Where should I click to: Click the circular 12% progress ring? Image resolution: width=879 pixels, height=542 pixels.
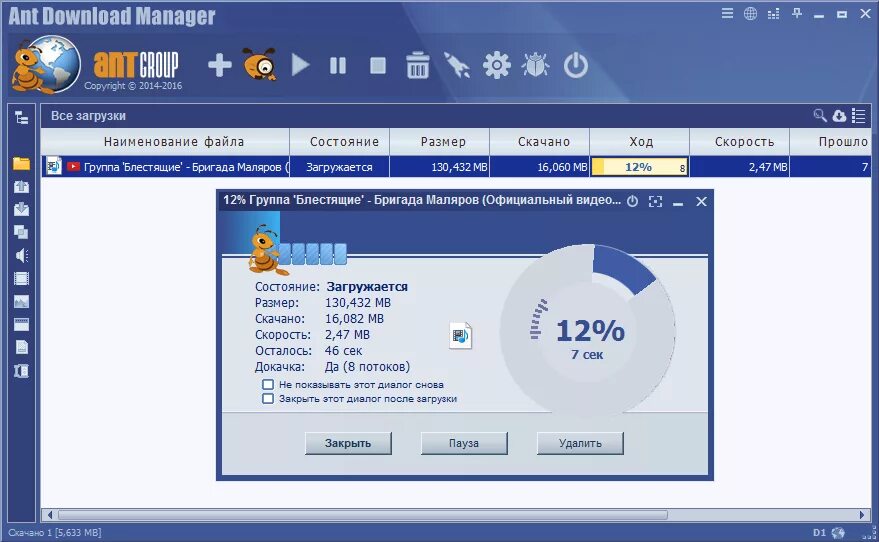pyautogui.click(x=587, y=331)
